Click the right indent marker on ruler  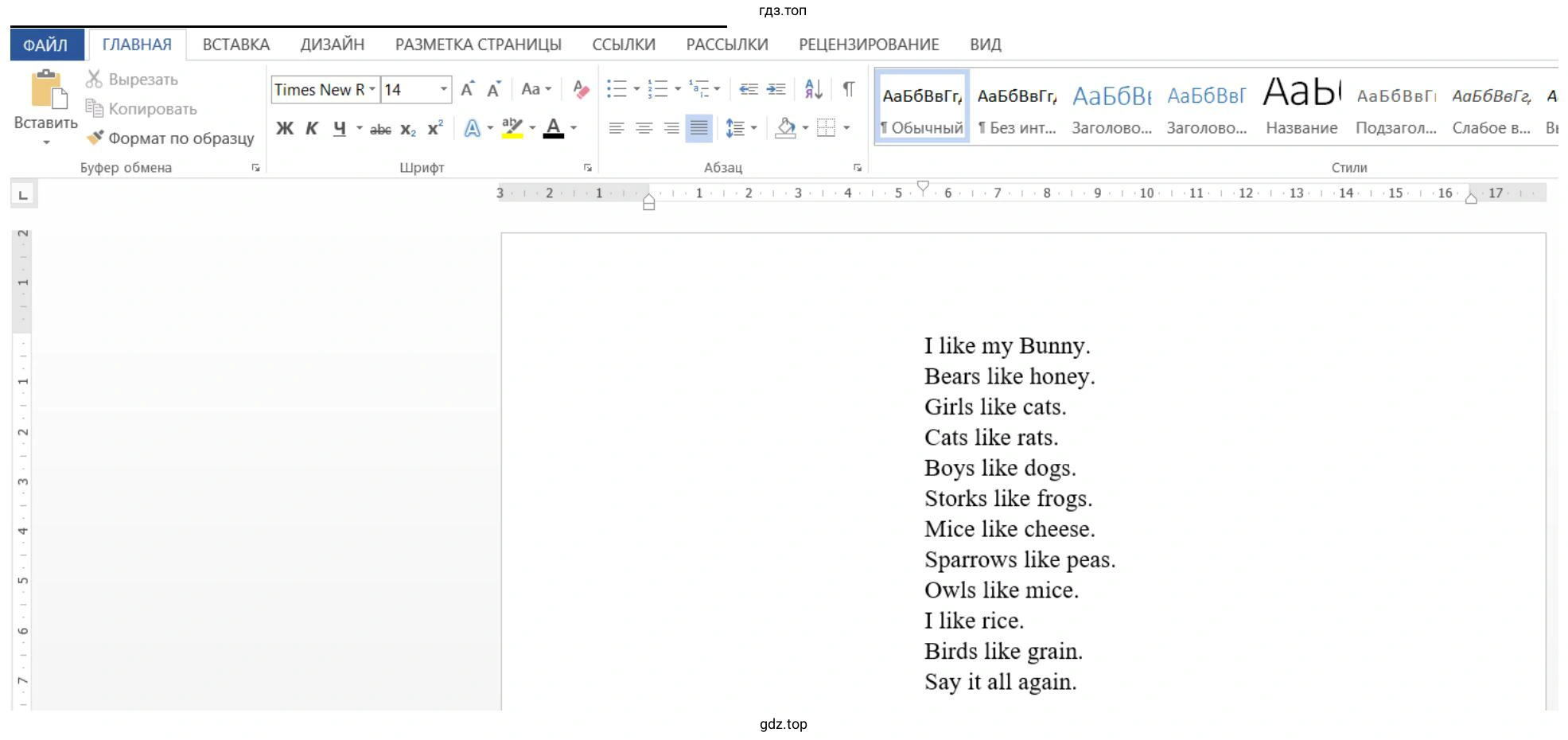point(1471,198)
